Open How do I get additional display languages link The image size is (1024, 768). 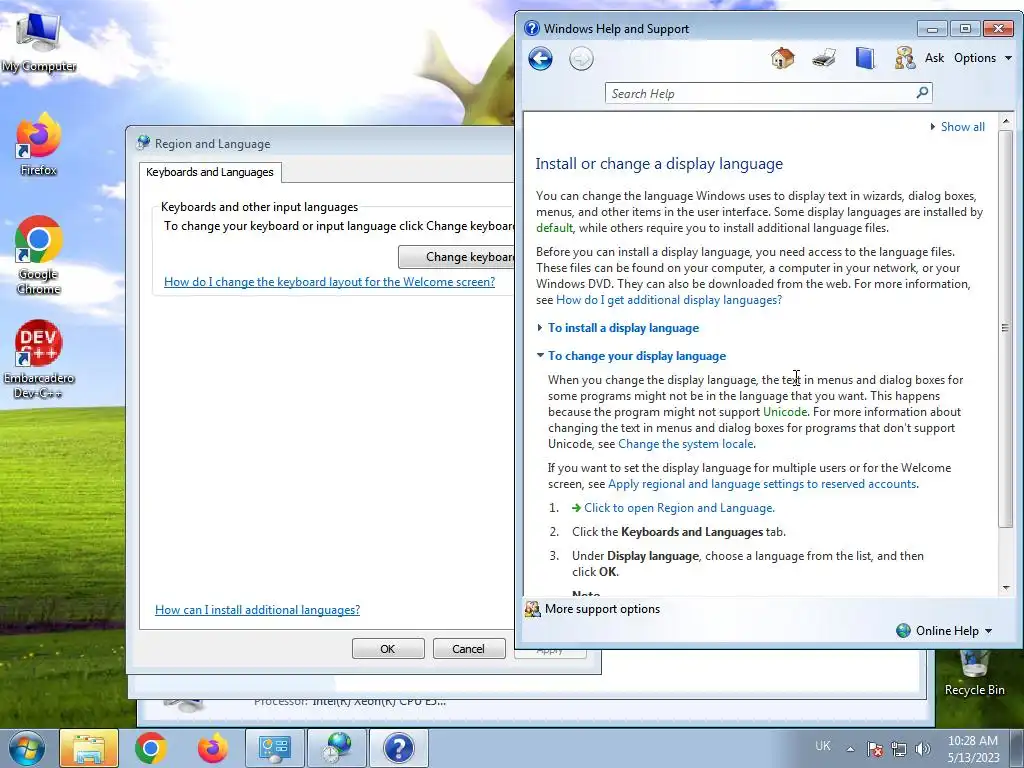[x=669, y=300]
